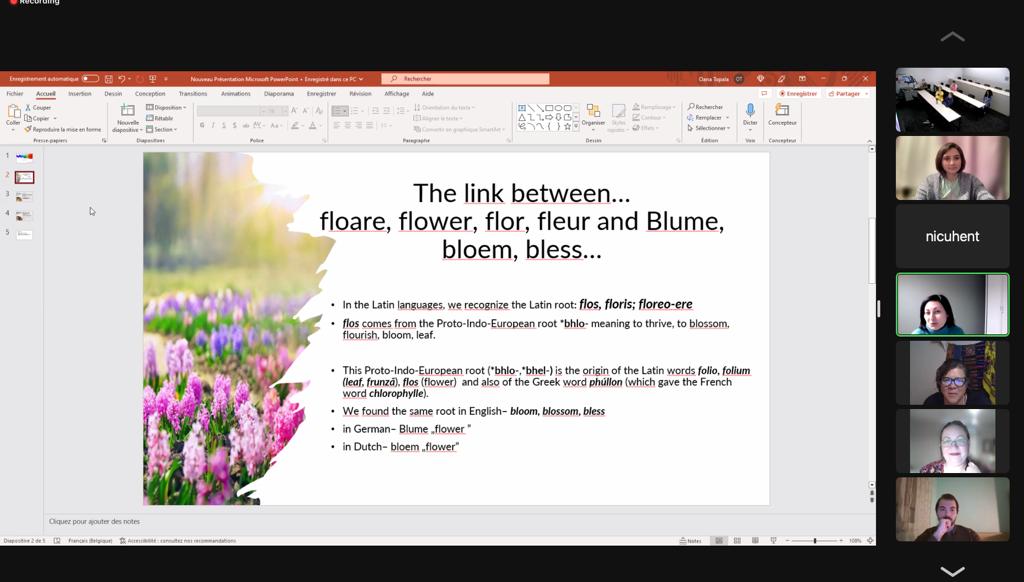Toggle the Enregistrement automatique switch

coord(90,79)
